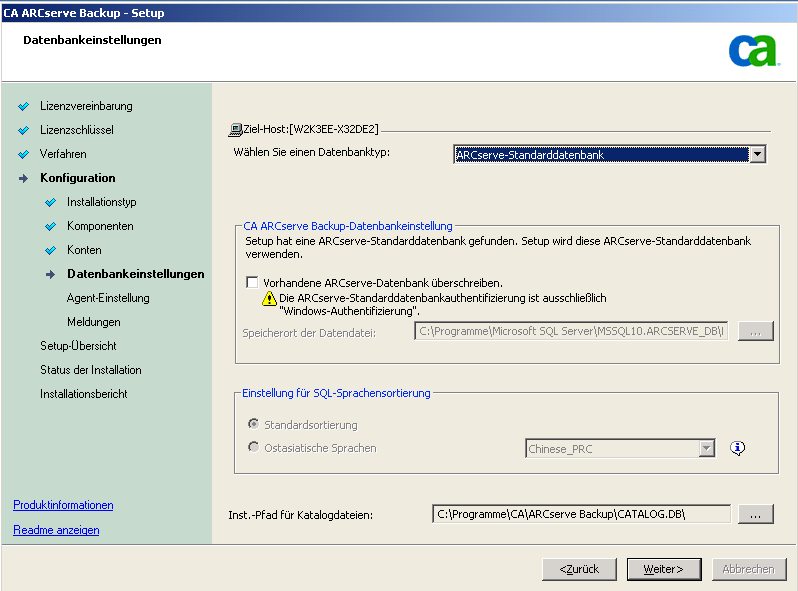Screen dimensions: 798x591
Task: Enable Vorhandene ARCserve-Datenbank überschreiben checkbox
Action: 252,282
